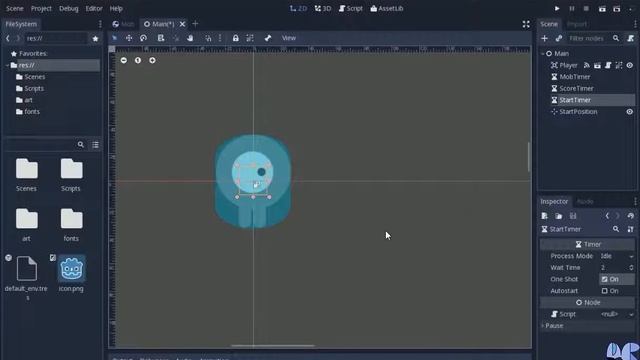Save the current resource in Inspector
The height and width of the screenshot is (360, 640).
pyautogui.click(x=573, y=216)
